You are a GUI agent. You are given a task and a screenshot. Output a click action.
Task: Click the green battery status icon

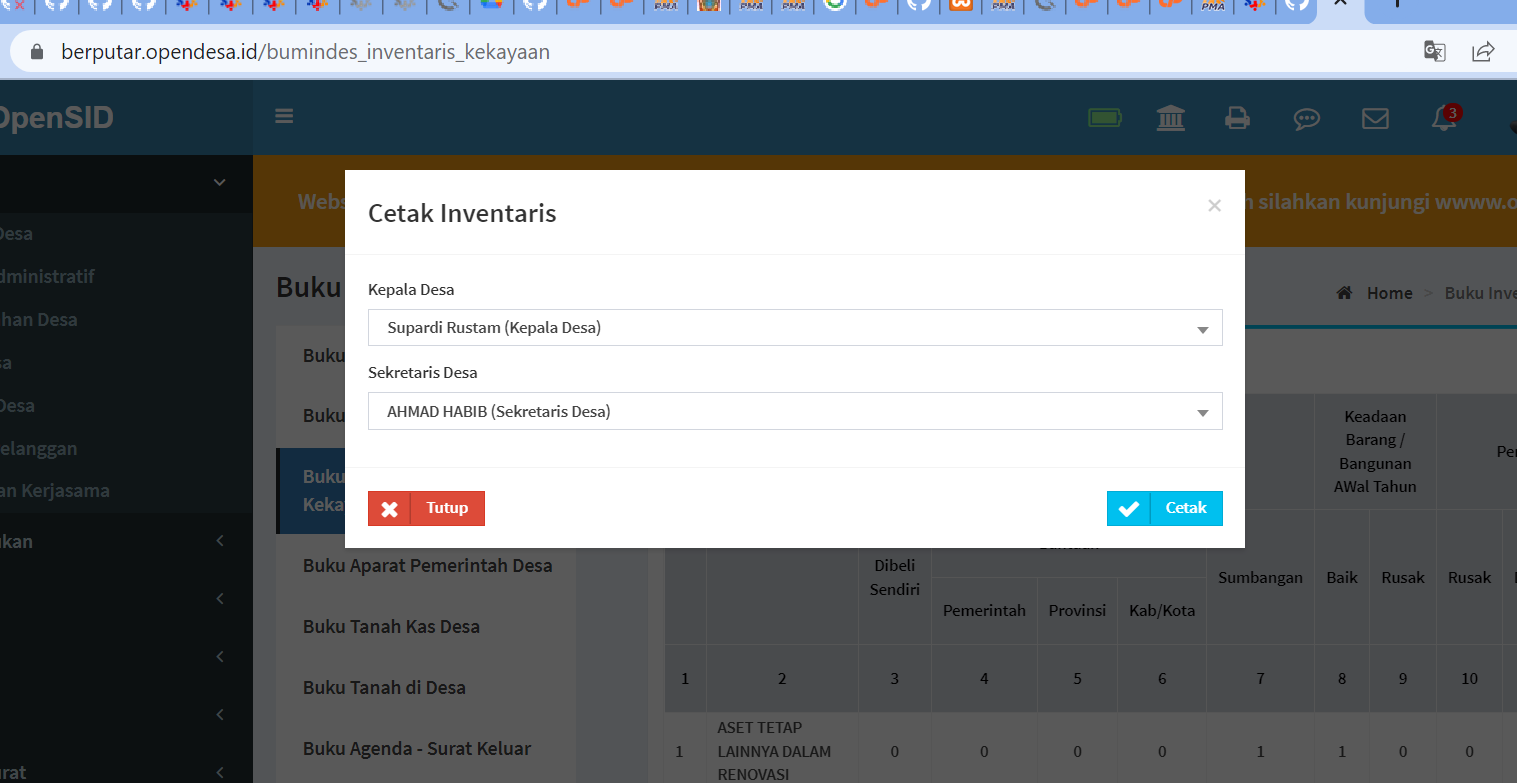1104,117
